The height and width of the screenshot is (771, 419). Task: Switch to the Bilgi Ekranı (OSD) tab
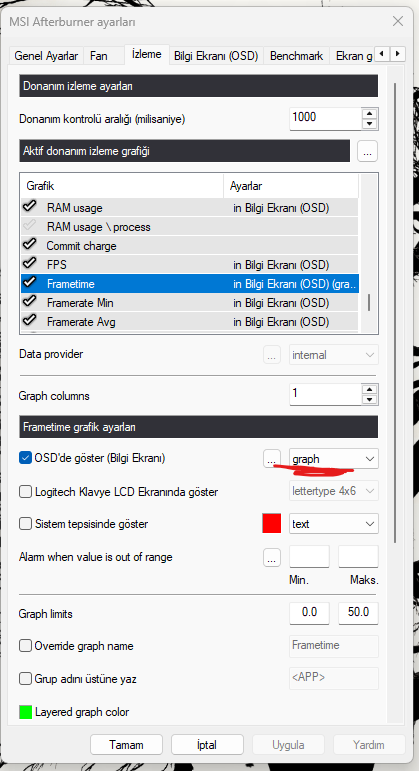click(x=216, y=56)
